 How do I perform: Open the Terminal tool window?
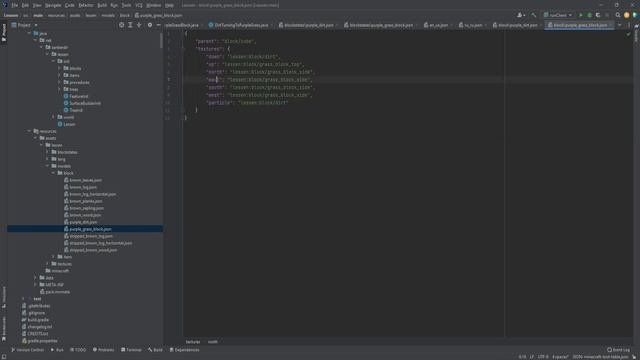tap(131, 350)
